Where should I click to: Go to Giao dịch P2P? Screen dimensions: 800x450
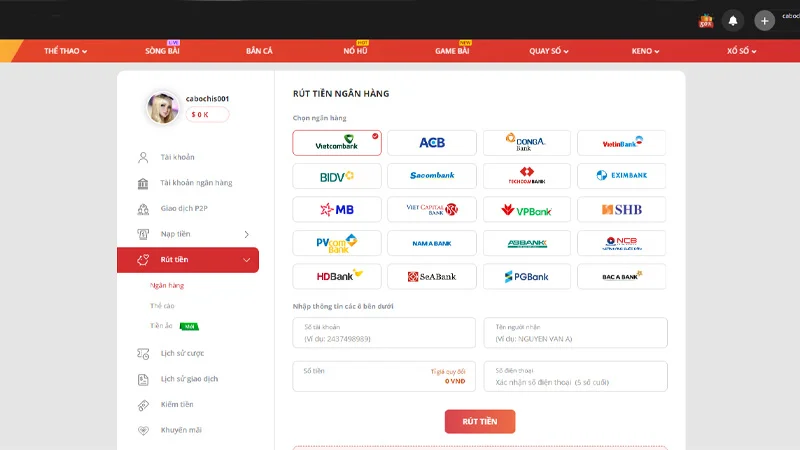[184, 208]
